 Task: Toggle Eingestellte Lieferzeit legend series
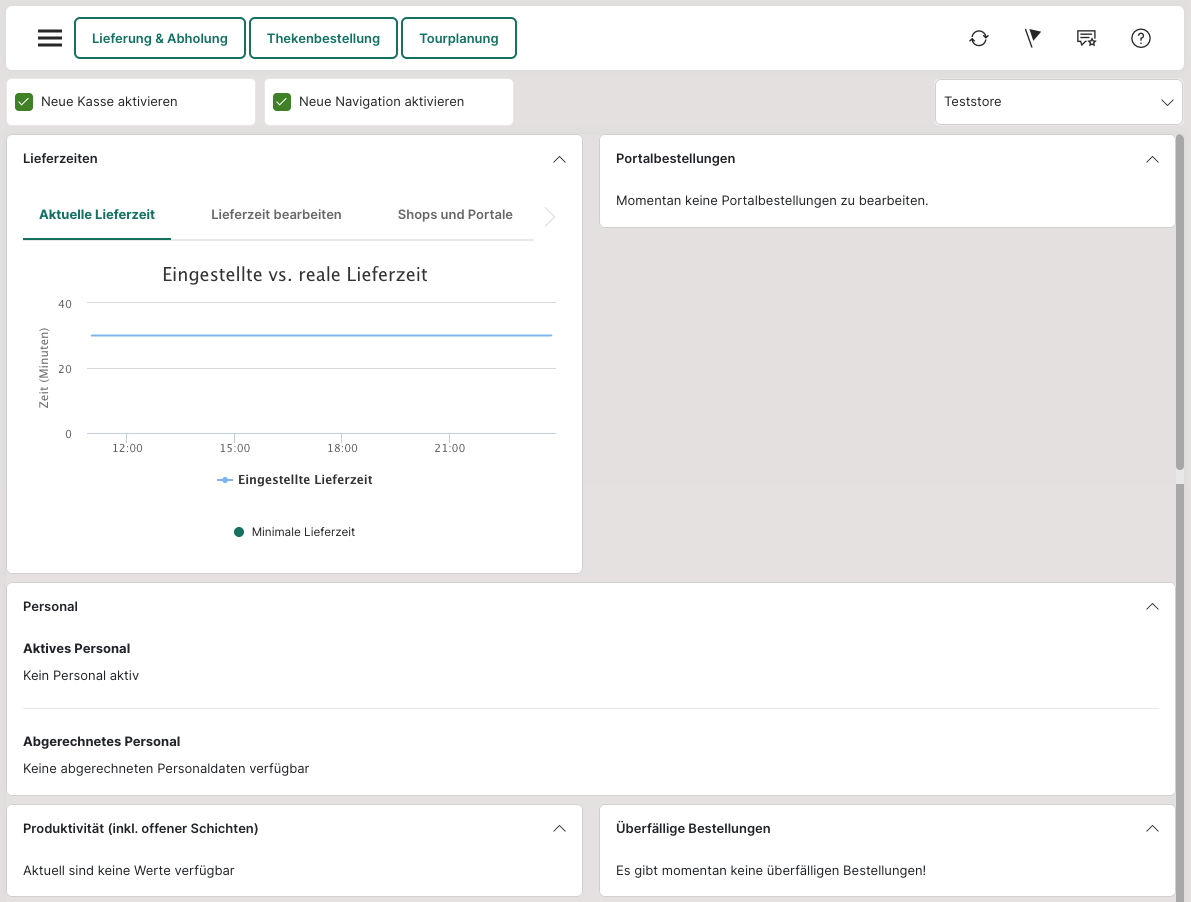point(295,480)
